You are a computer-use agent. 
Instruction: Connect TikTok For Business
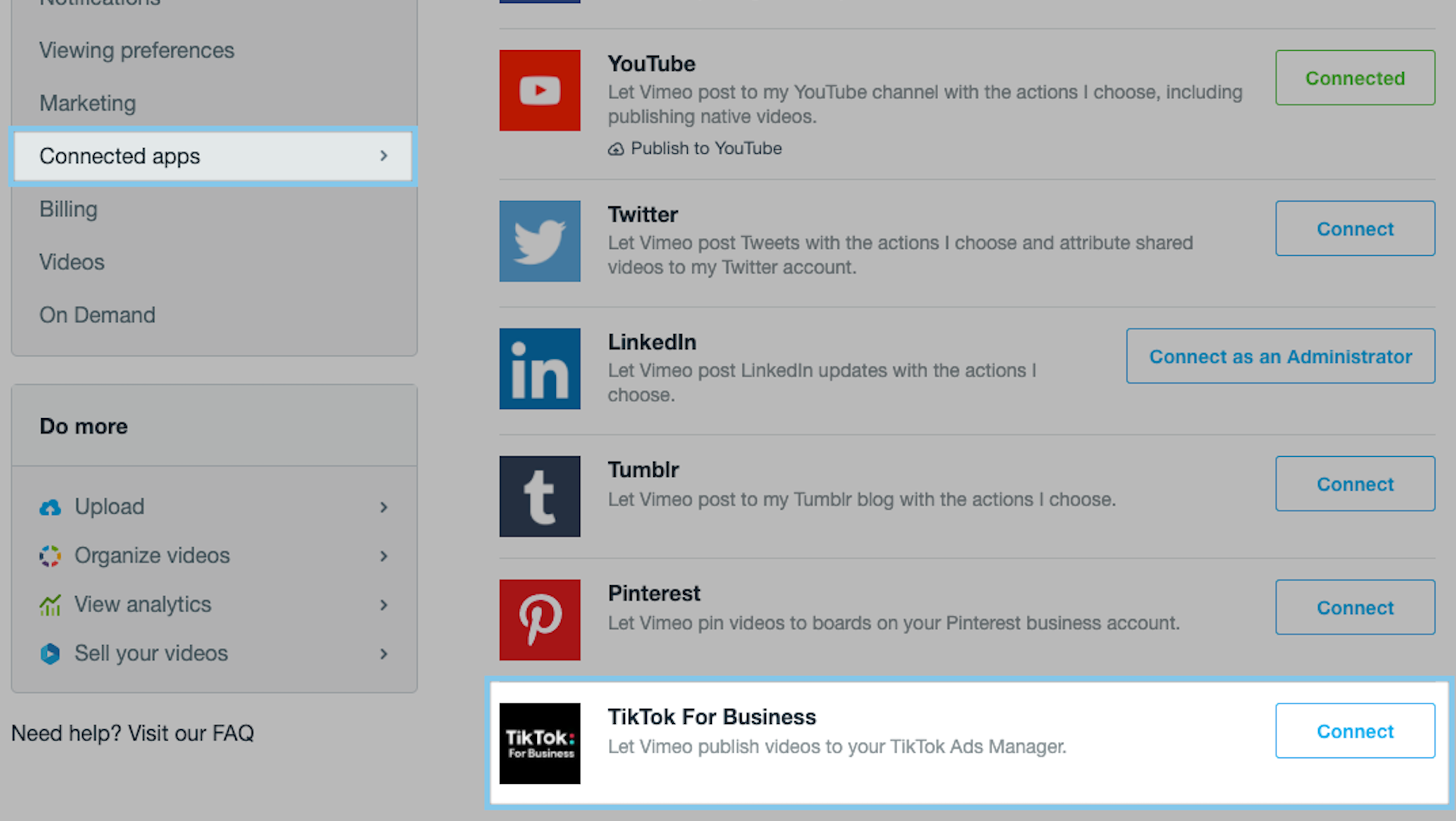point(1355,731)
